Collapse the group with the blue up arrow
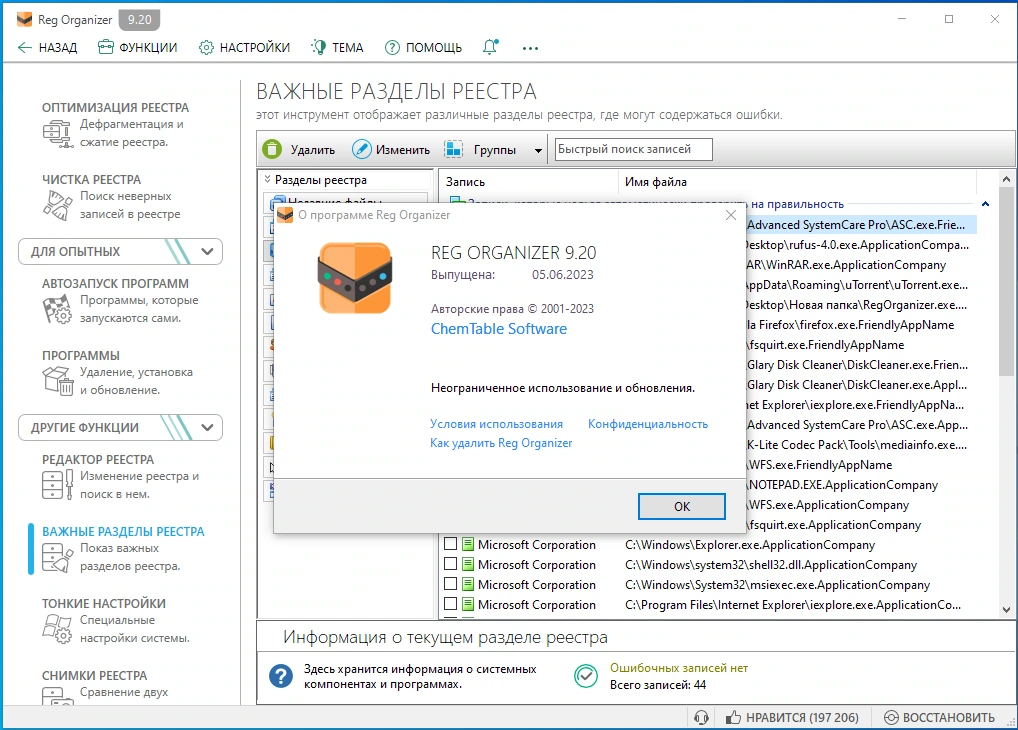 [986, 204]
